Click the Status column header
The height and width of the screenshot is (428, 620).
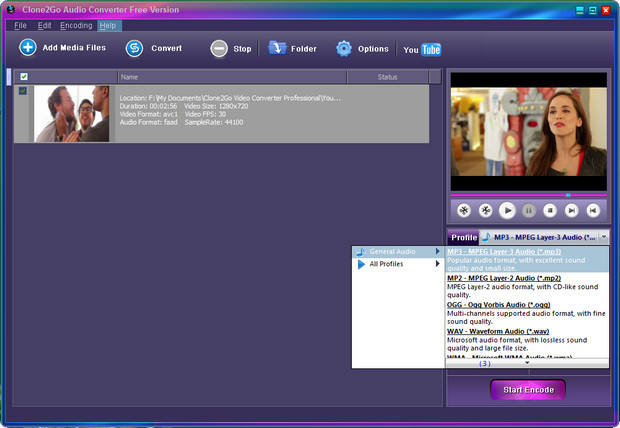388,77
